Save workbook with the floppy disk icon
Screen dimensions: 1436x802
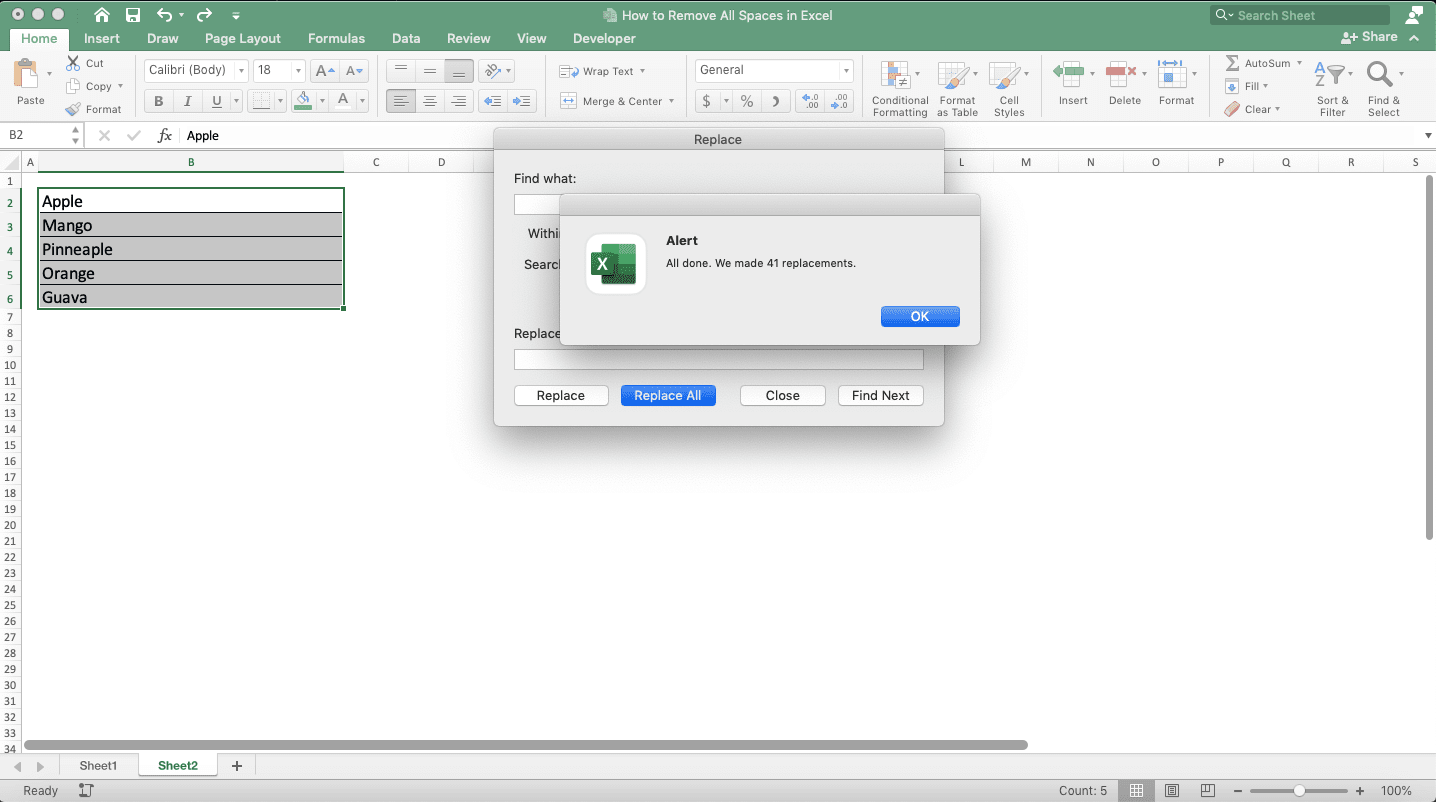pyautogui.click(x=133, y=15)
